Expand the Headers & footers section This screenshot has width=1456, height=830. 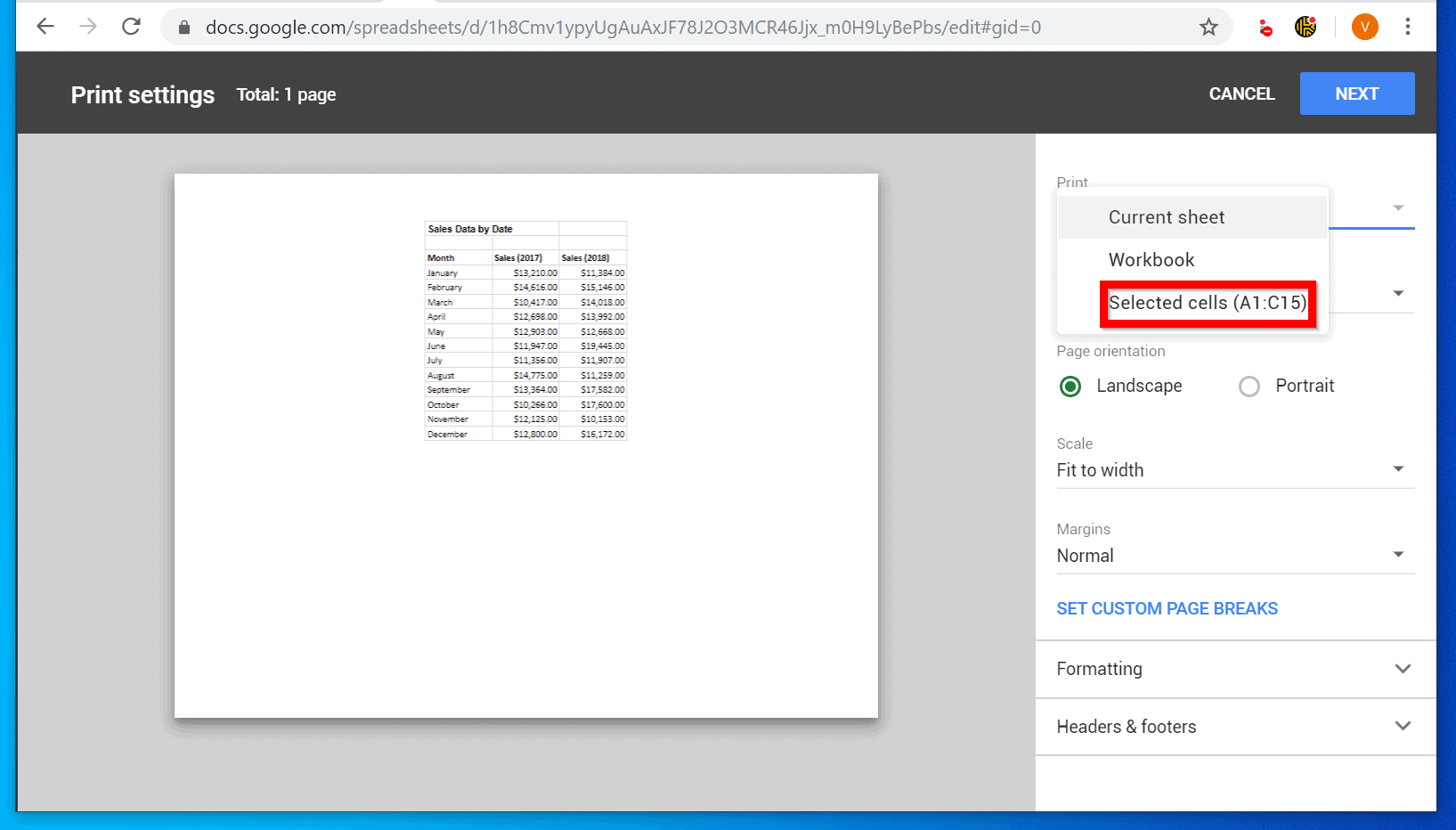click(1234, 727)
